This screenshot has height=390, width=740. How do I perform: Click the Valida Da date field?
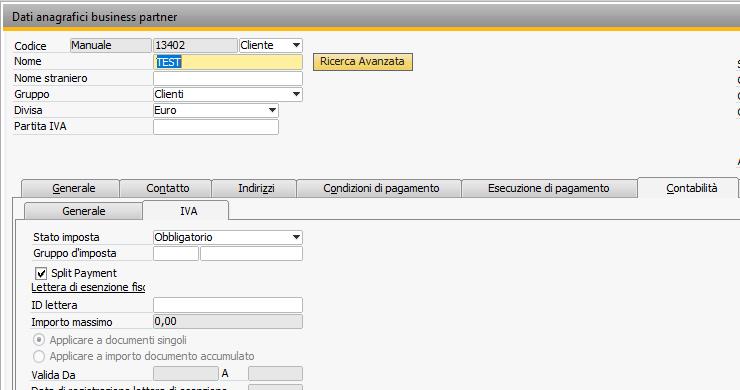(186, 373)
